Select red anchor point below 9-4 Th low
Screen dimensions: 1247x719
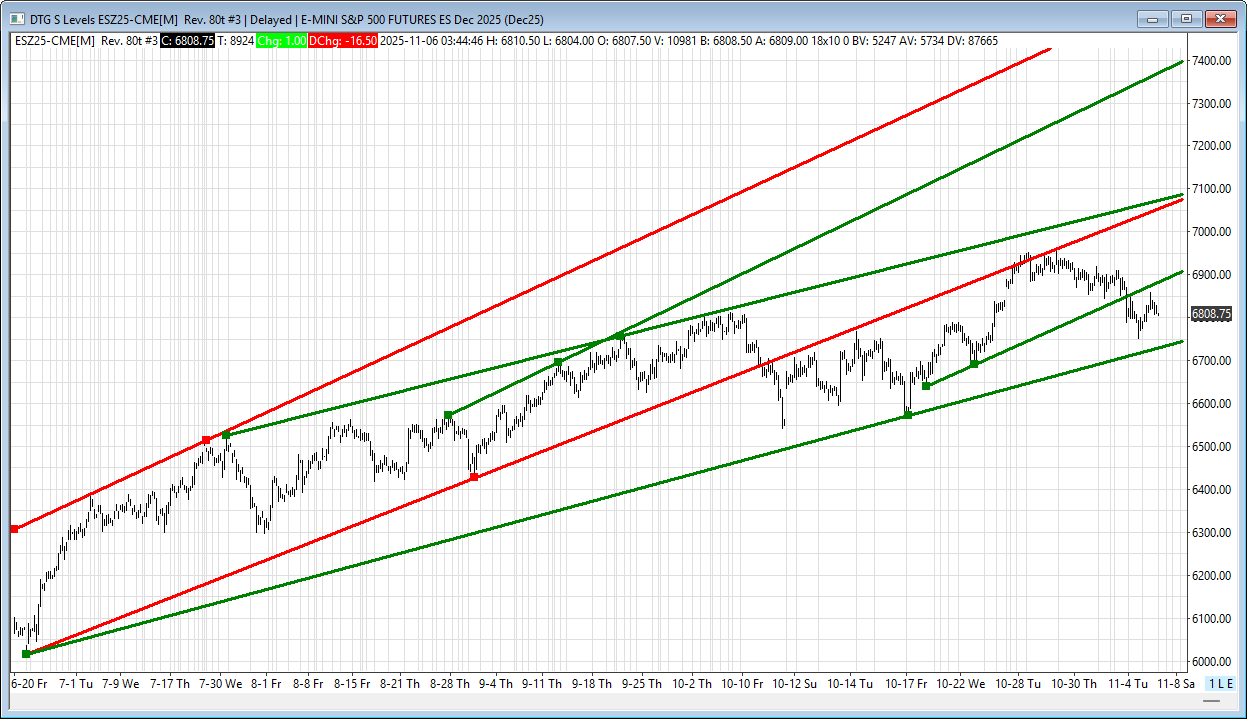point(474,477)
